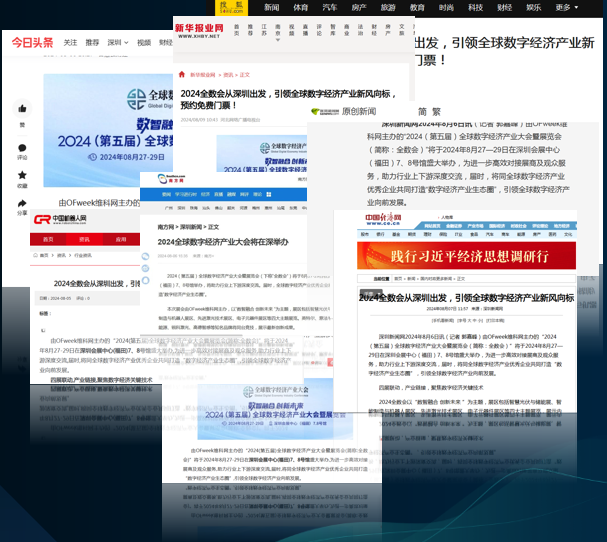Screen dimensions: 607x542
Task: Open the grid menu icon in 南方网 navbar
Action: click(x=269, y=194)
